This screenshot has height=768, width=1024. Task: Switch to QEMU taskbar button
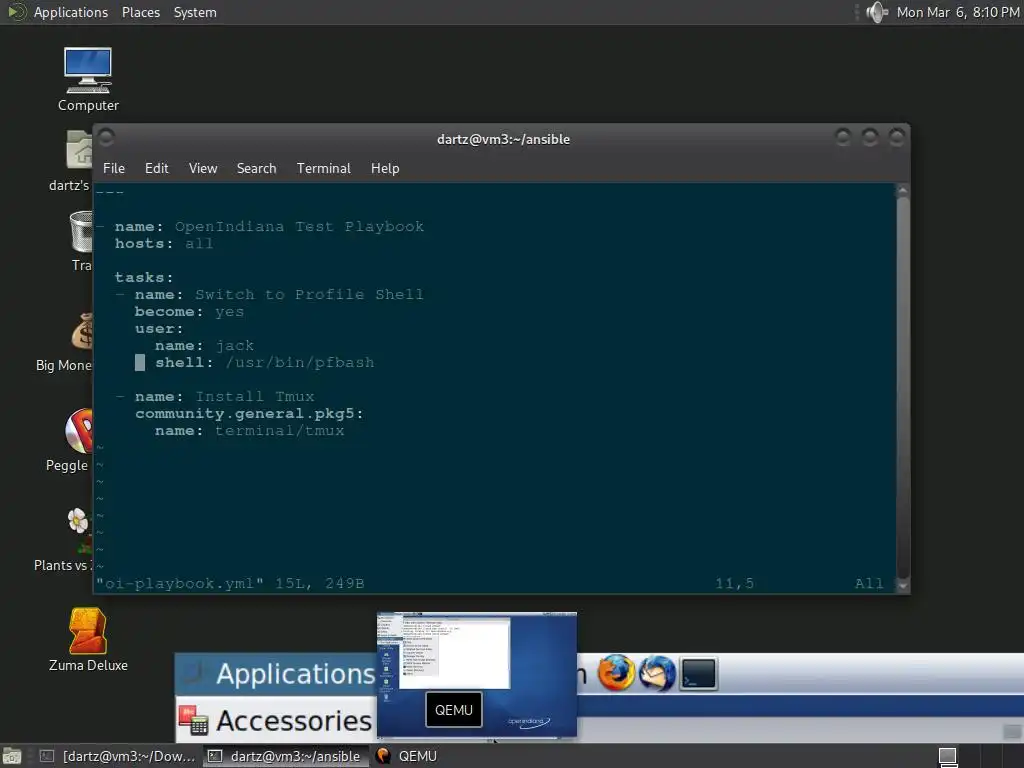click(x=408, y=756)
